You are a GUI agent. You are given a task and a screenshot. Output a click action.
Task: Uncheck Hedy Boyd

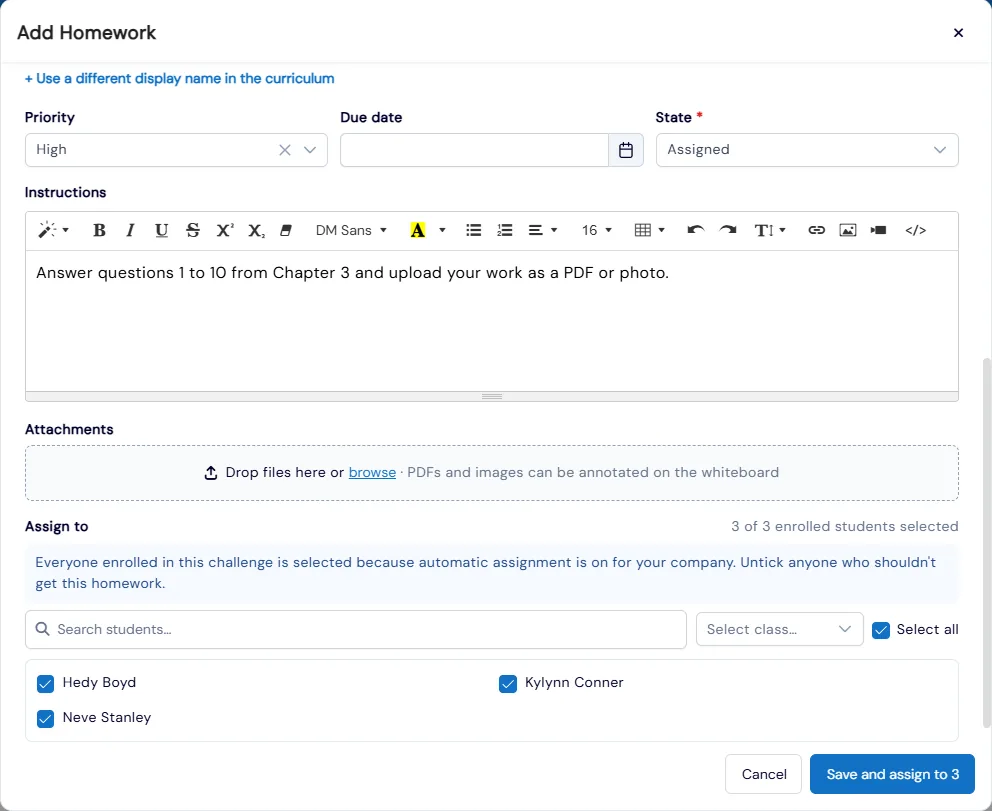[x=45, y=683]
